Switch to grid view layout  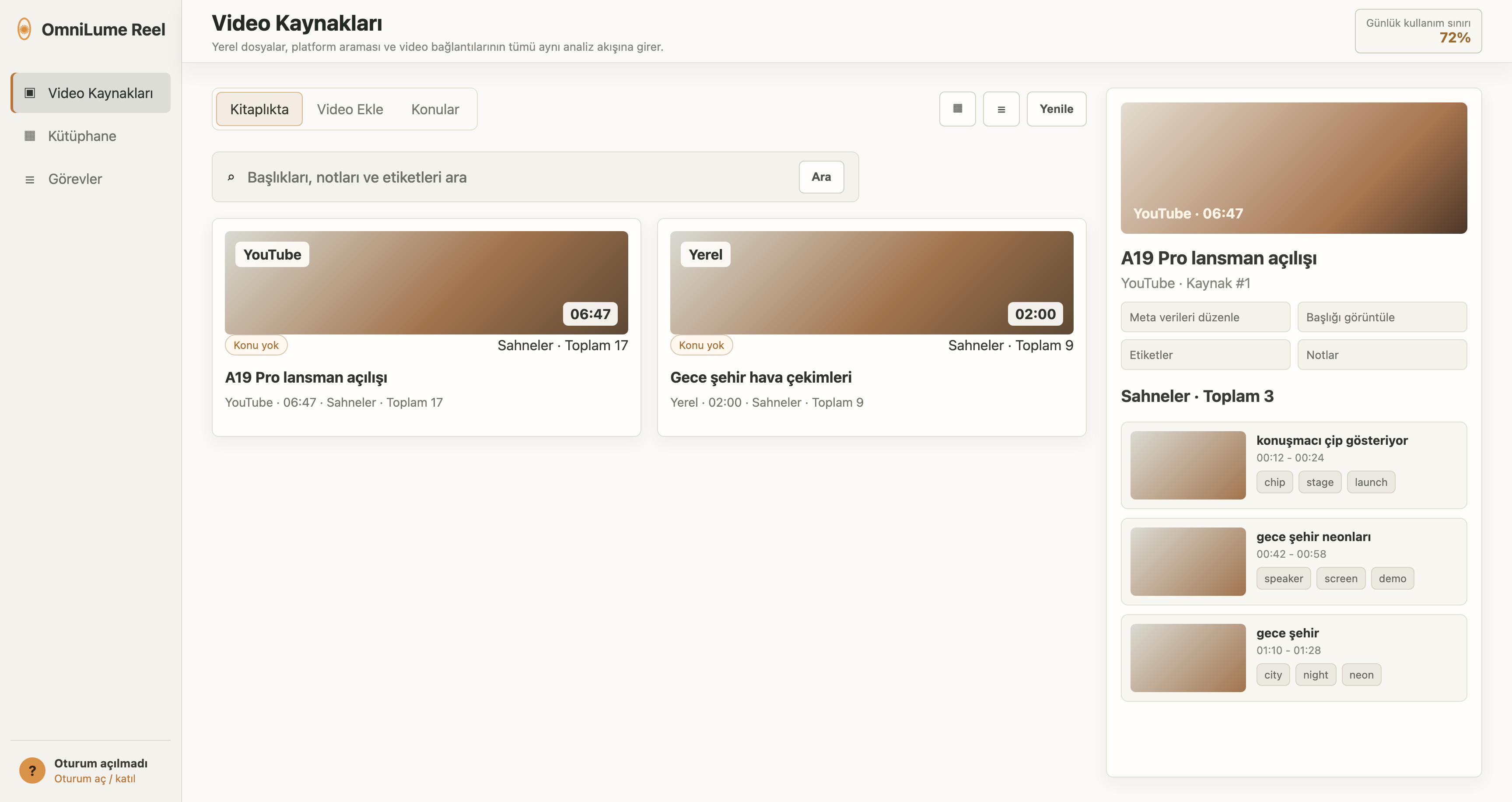click(957, 109)
